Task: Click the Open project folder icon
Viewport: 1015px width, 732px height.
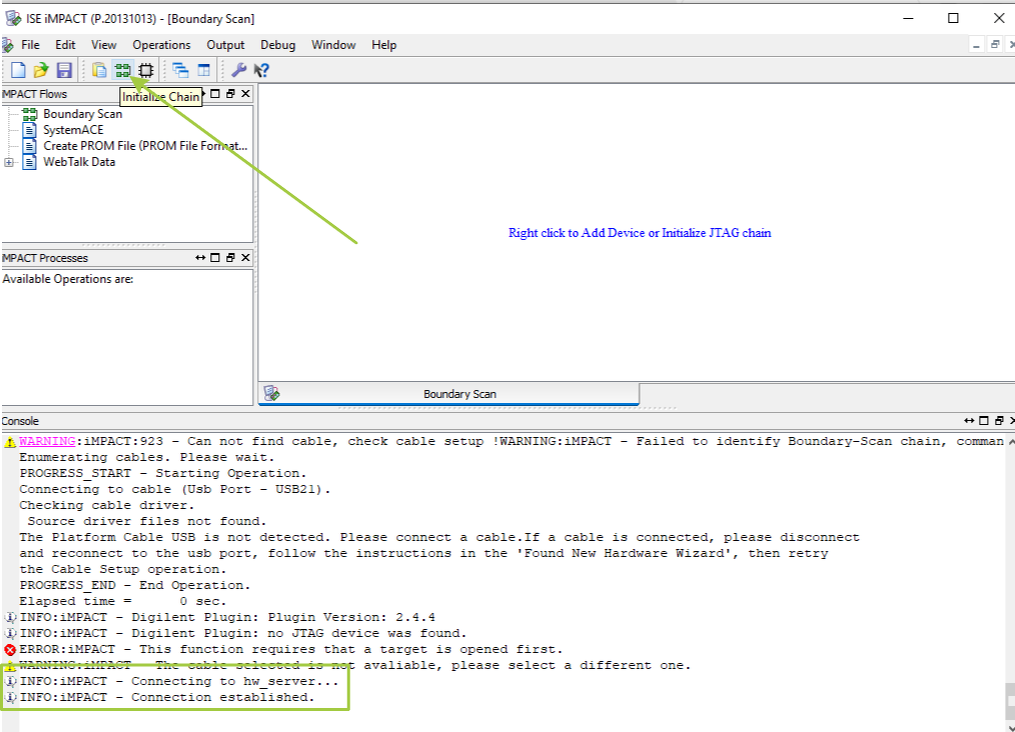Action: (x=41, y=70)
